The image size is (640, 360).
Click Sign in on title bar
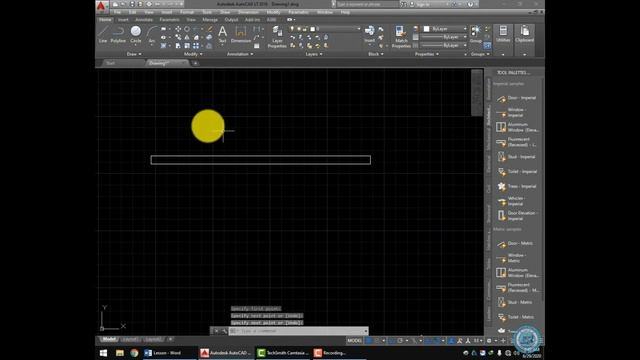422,4
